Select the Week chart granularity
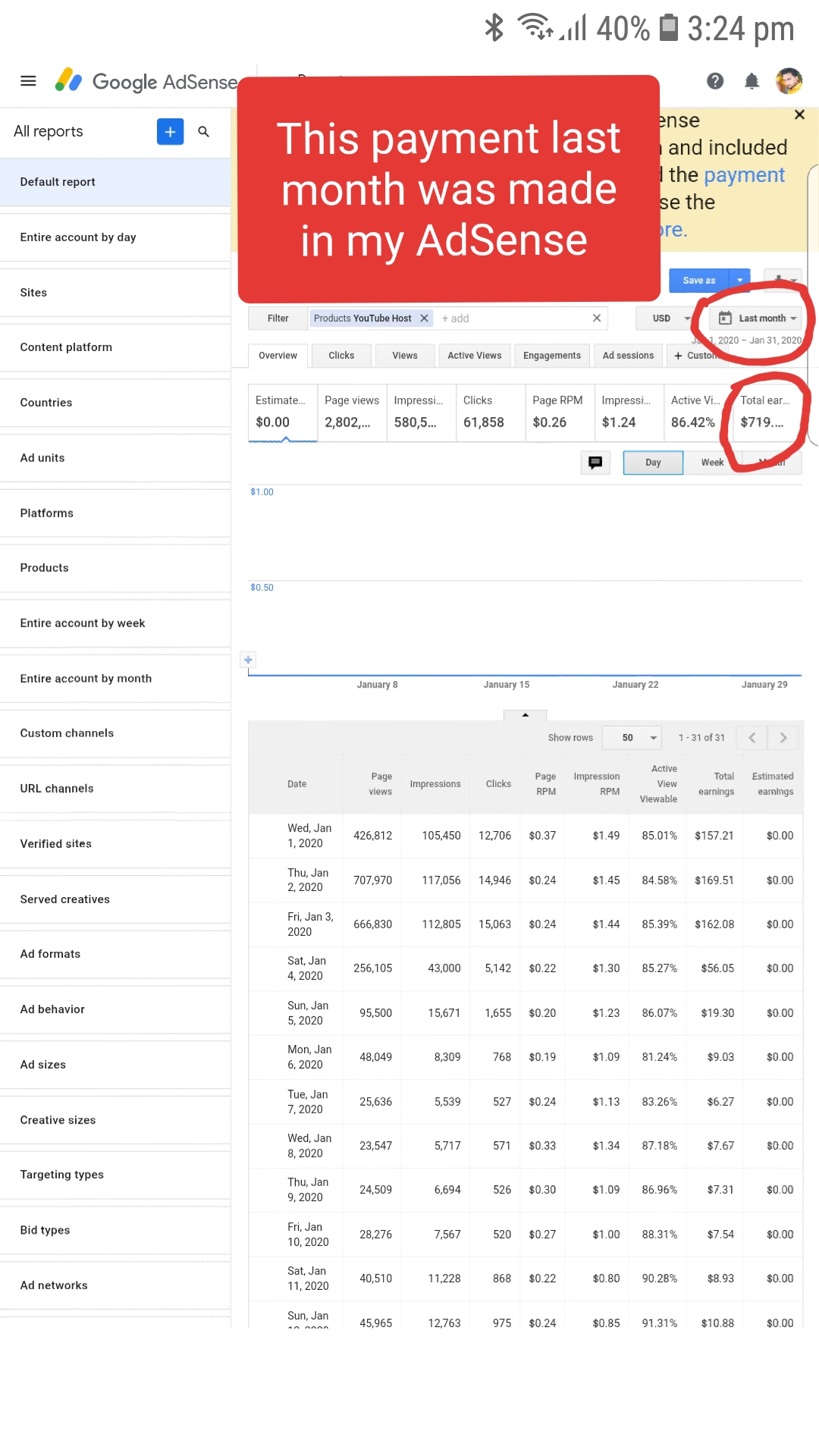Viewport: 819px width, 1456px height. click(x=712, y=463)
